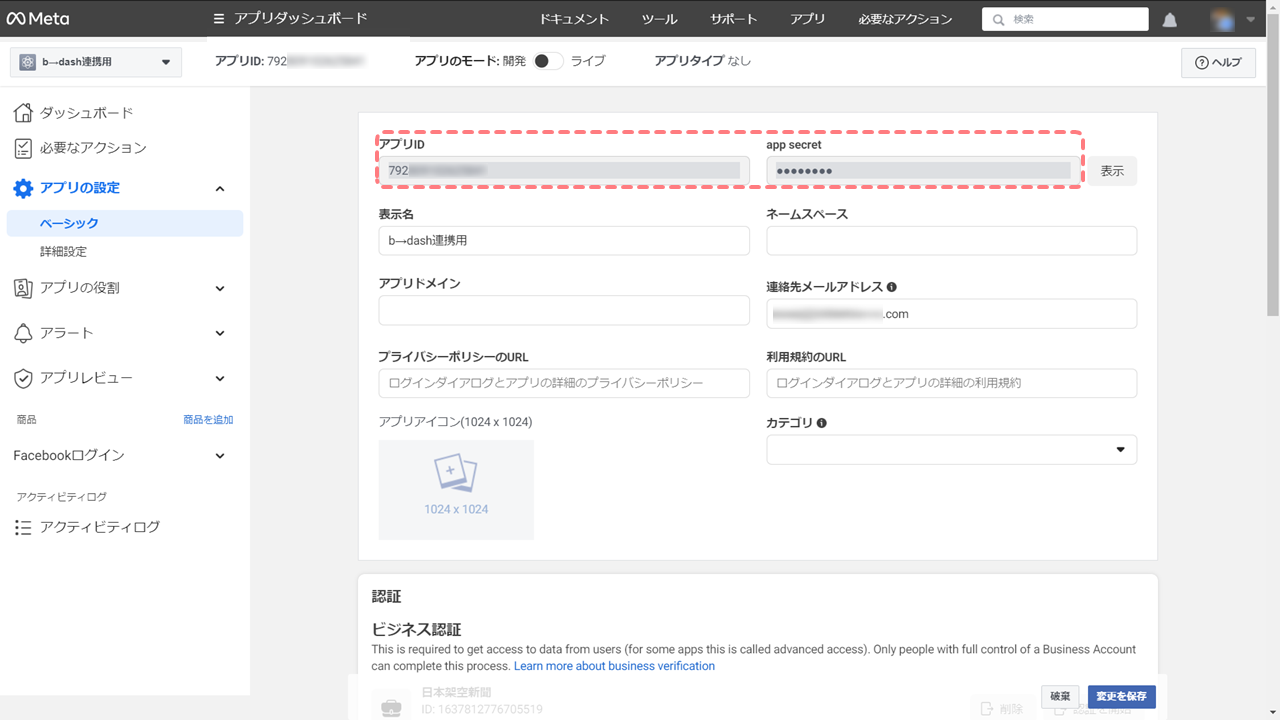Click the ダッシュボード home icon
The image size is (1280, 720).
coord(23,113)
